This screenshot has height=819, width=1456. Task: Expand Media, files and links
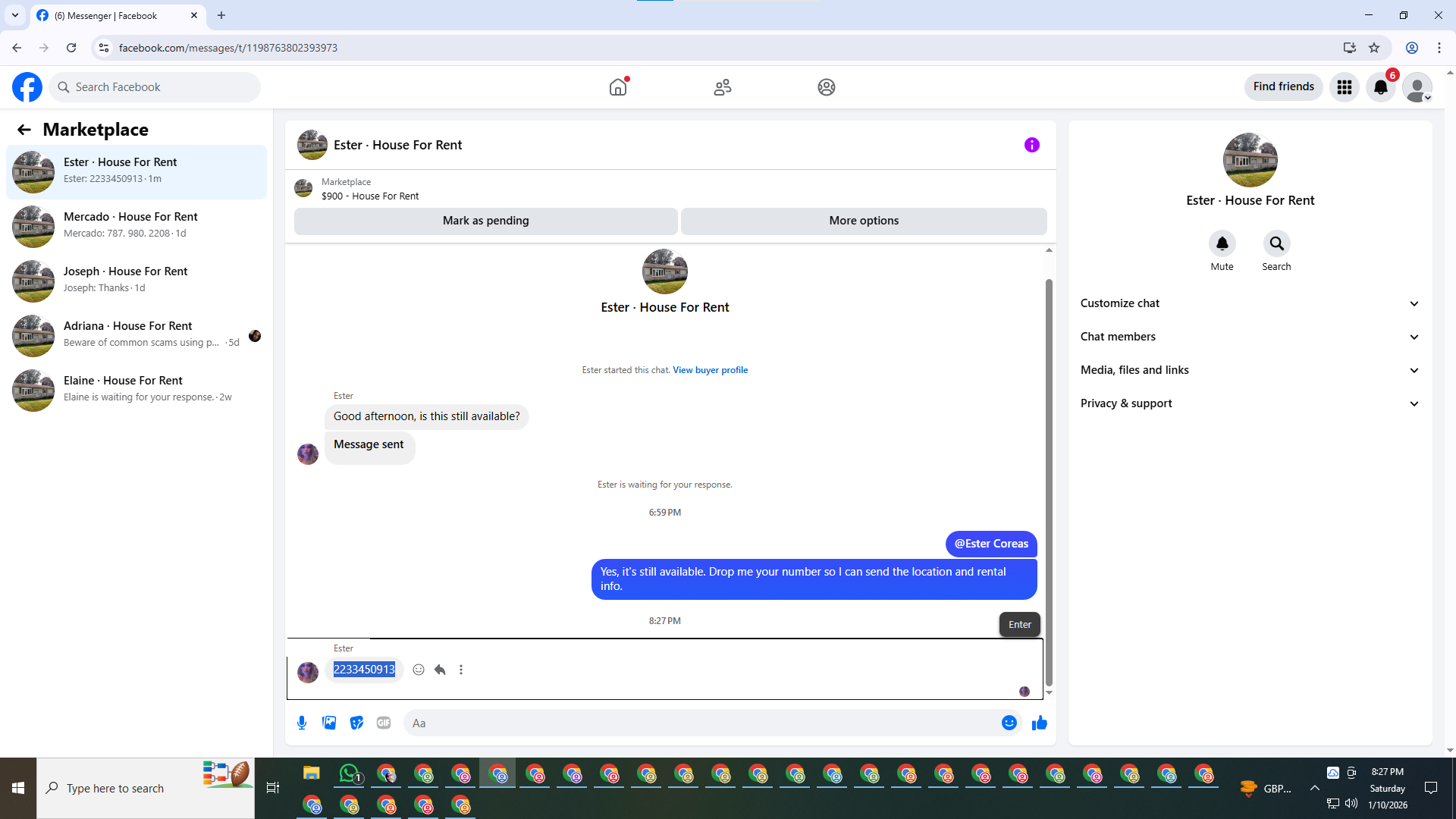pyautogui.click(x=1250, y=370)
